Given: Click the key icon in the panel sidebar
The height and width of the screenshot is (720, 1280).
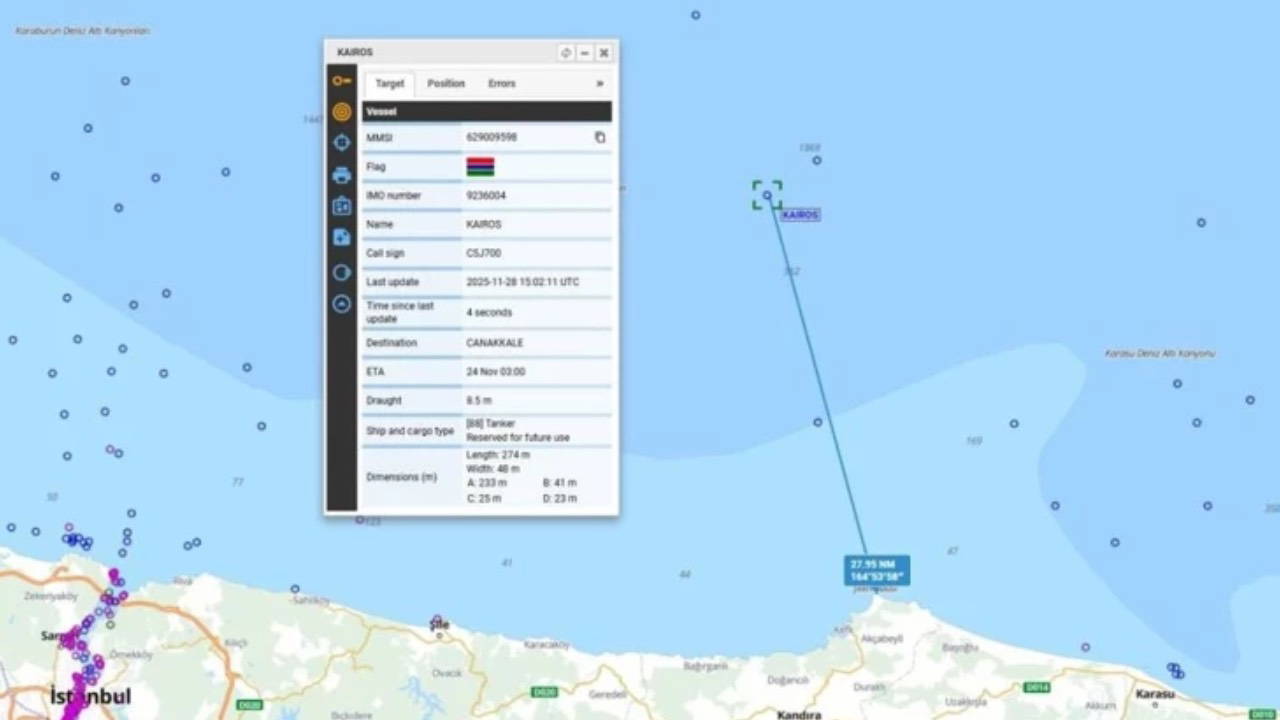Looking at the screenshot, I should pos(341,81).
